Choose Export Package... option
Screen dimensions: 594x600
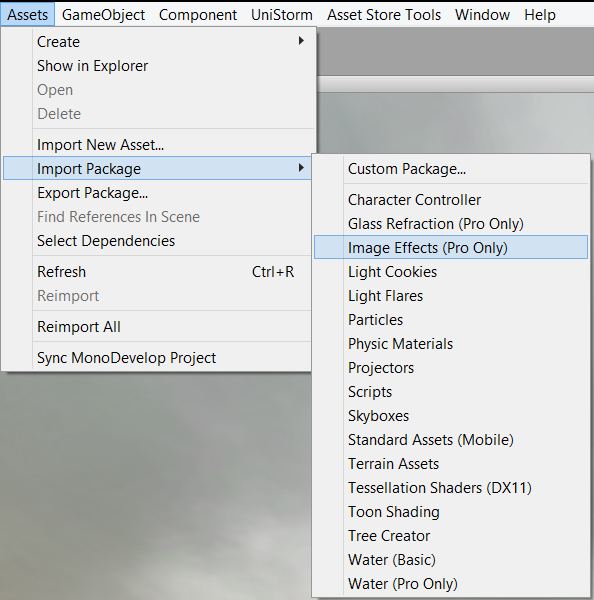(158, 193)
